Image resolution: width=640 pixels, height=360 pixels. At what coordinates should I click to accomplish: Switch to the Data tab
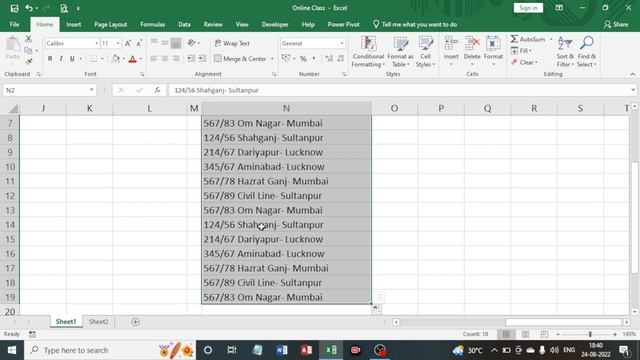(184, 24)
